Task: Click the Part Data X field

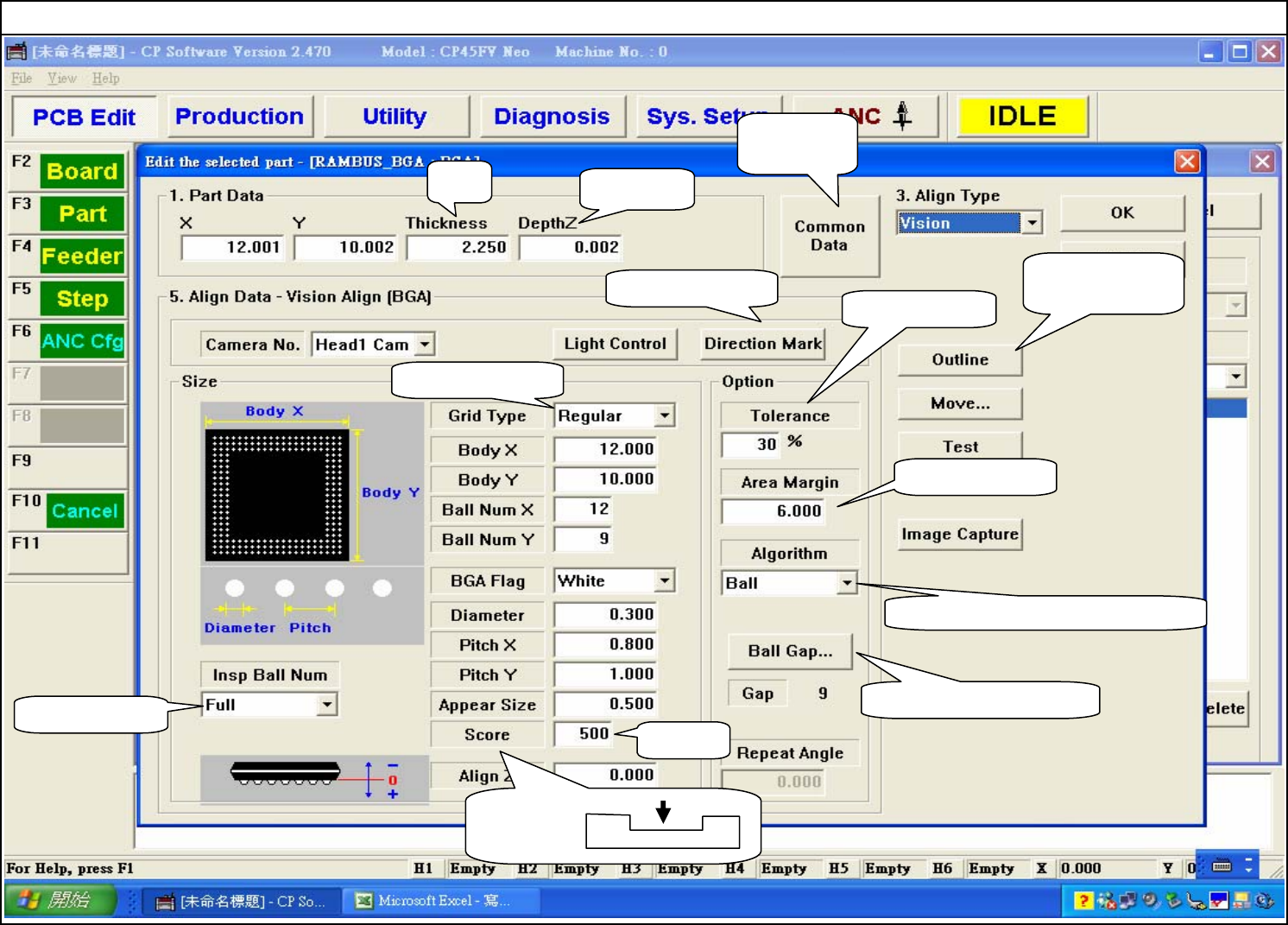Action: 232,248
